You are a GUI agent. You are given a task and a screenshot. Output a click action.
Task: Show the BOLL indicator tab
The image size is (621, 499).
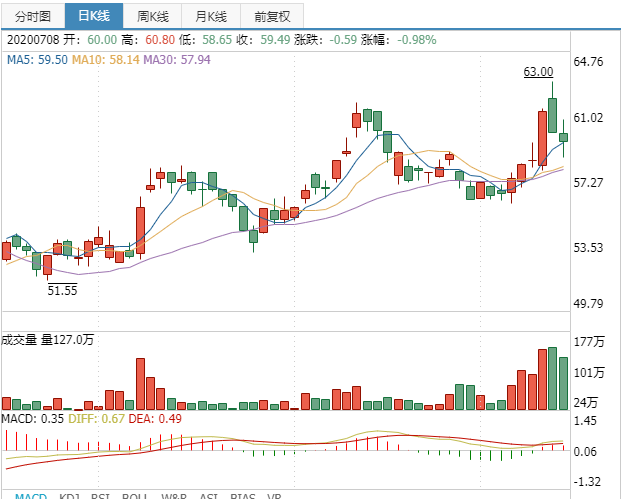coord(134,496)
